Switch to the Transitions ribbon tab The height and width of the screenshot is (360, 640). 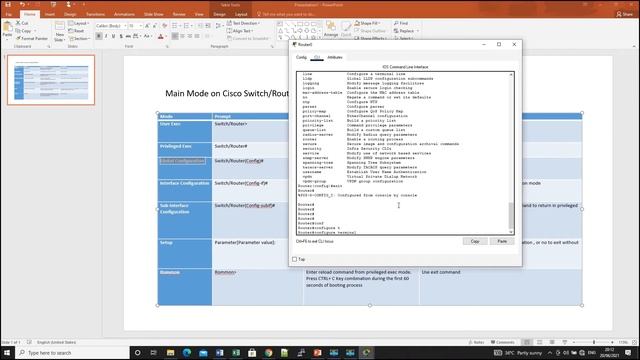pos(96,14)
